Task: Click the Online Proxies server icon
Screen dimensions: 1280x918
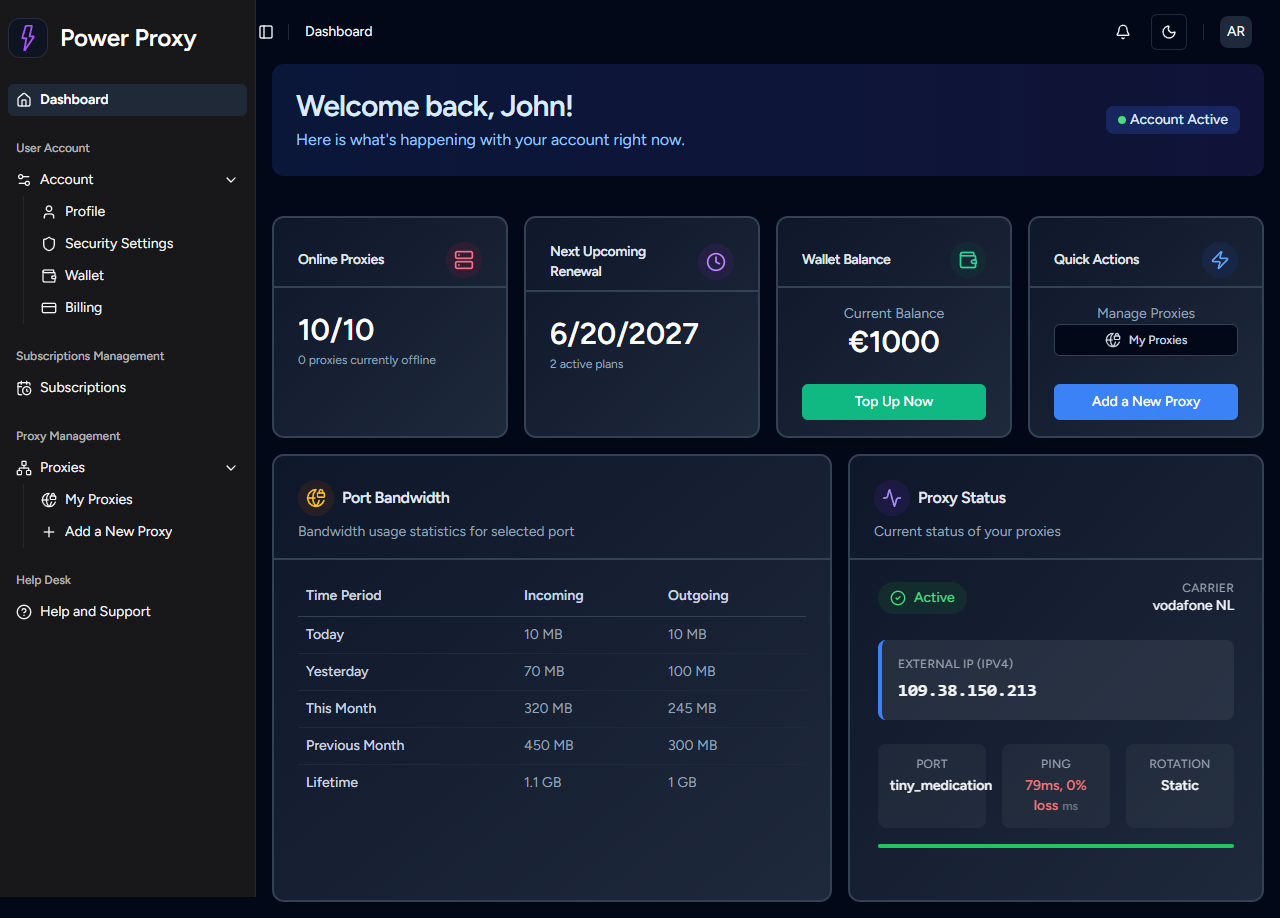Action: click(464, 260)
